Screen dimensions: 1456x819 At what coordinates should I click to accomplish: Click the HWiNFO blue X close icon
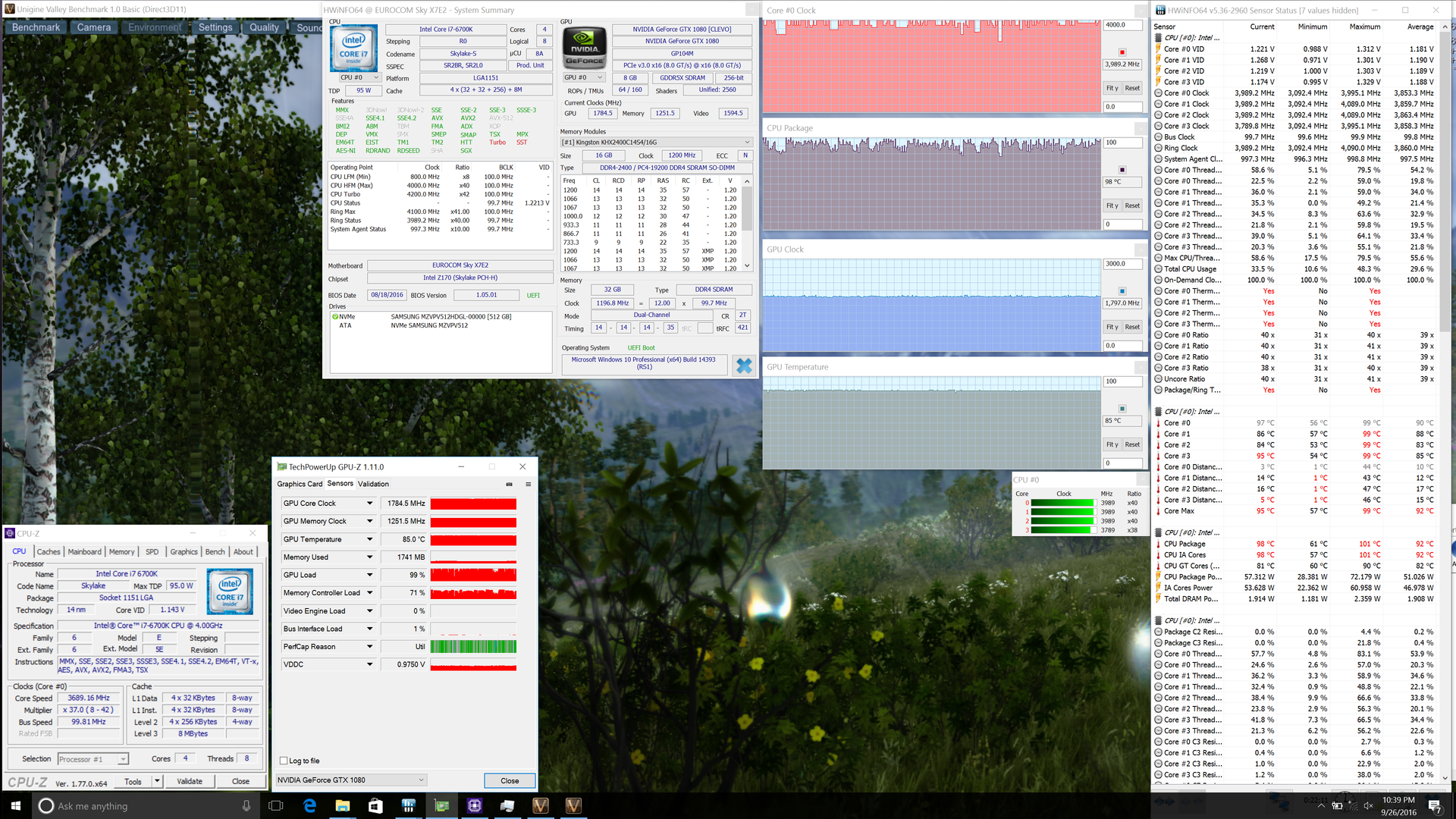click(x=744, y=366)
